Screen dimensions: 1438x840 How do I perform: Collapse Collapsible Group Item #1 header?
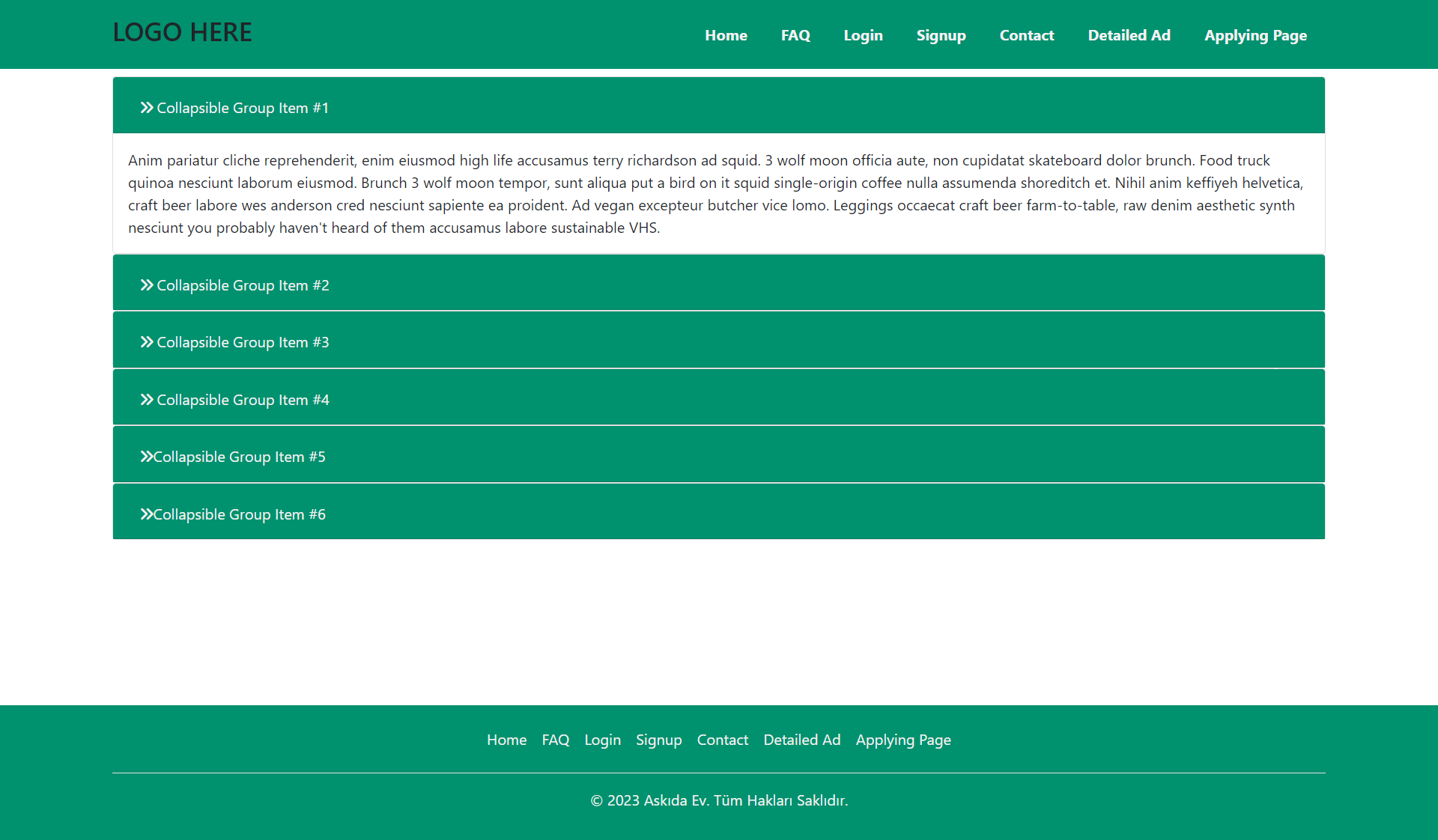(242, 108)
